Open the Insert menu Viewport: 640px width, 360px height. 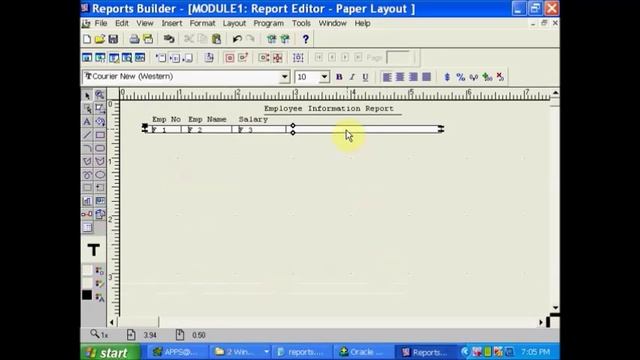coord(172,23)
